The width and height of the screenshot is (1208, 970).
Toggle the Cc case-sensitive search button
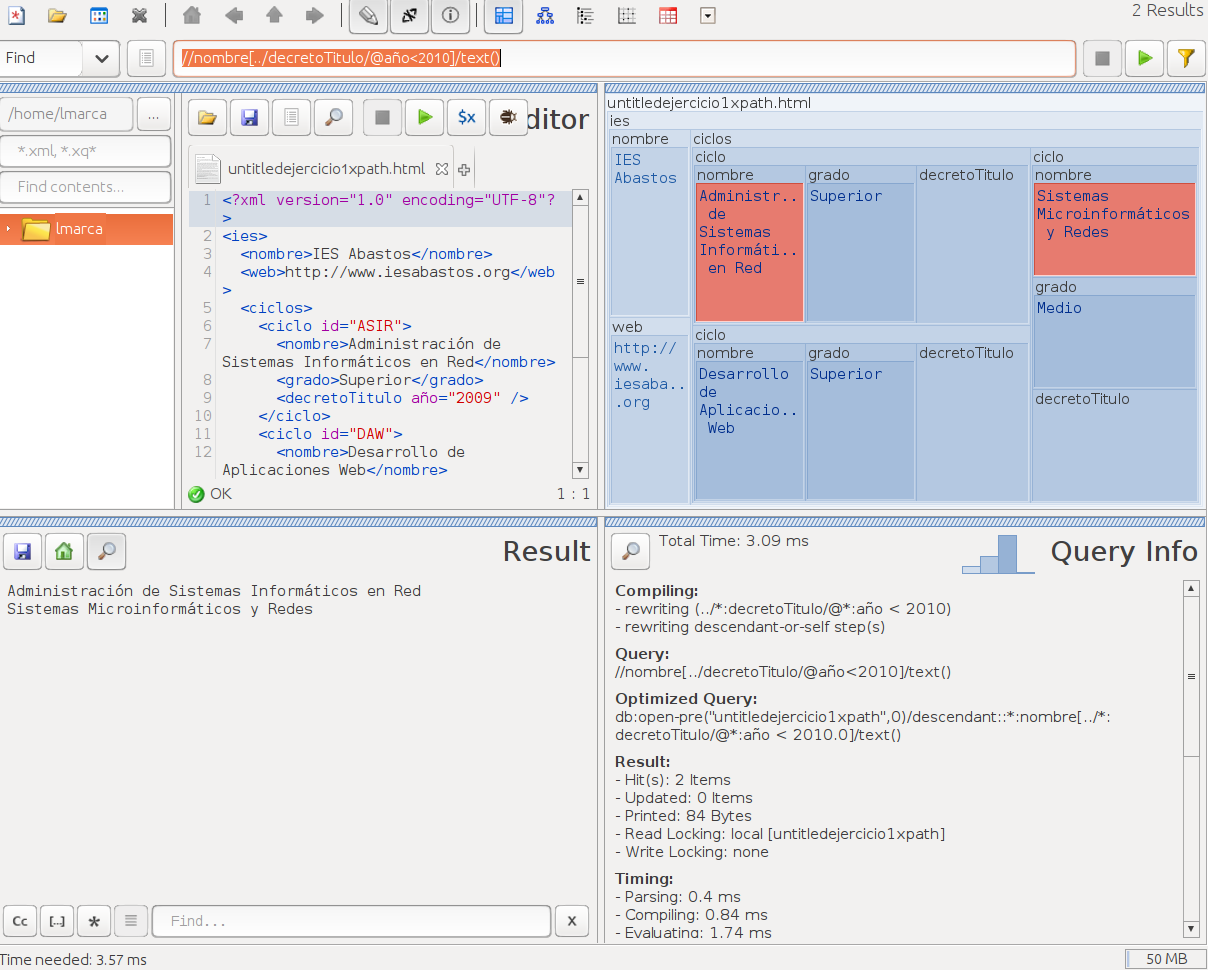coord(20,921)
